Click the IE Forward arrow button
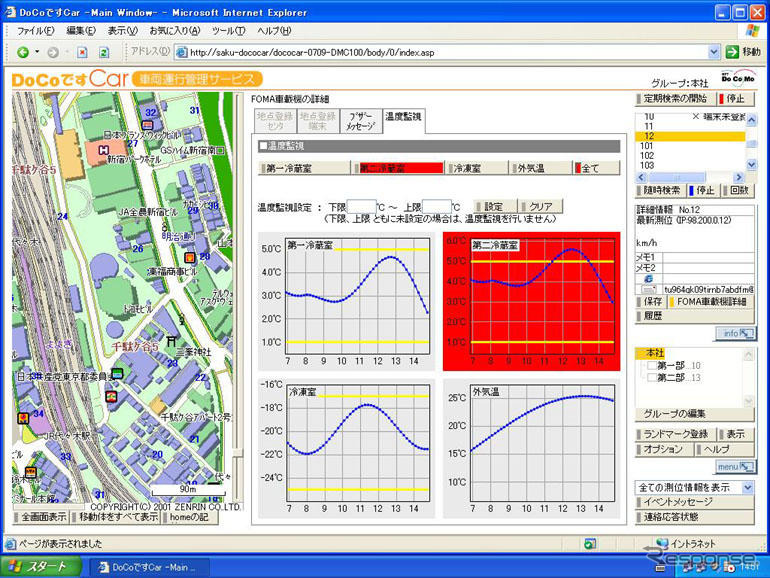770x578 pixels. [53, 52]
